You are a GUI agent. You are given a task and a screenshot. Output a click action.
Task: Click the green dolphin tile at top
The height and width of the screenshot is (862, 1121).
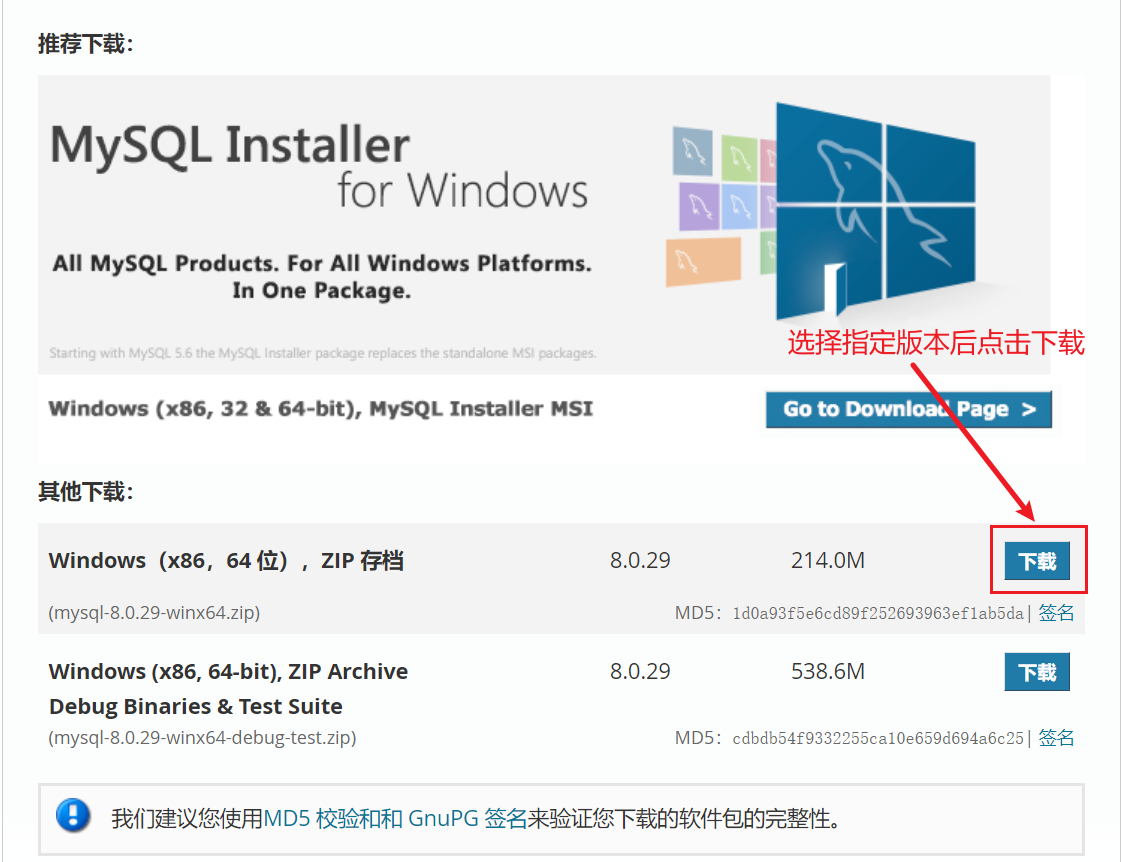pyautogui.click(x=739, y=158)
